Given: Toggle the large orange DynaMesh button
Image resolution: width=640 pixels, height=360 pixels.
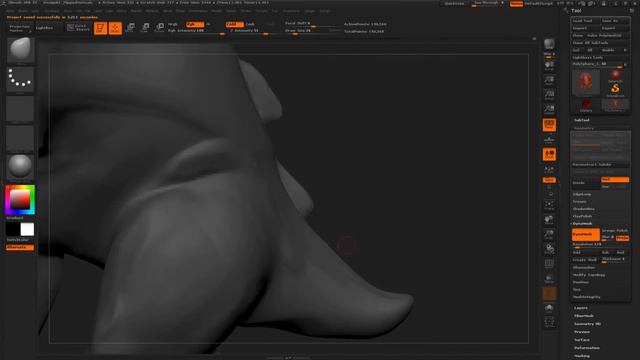Looking at the screenshot, I should (585, 234).
